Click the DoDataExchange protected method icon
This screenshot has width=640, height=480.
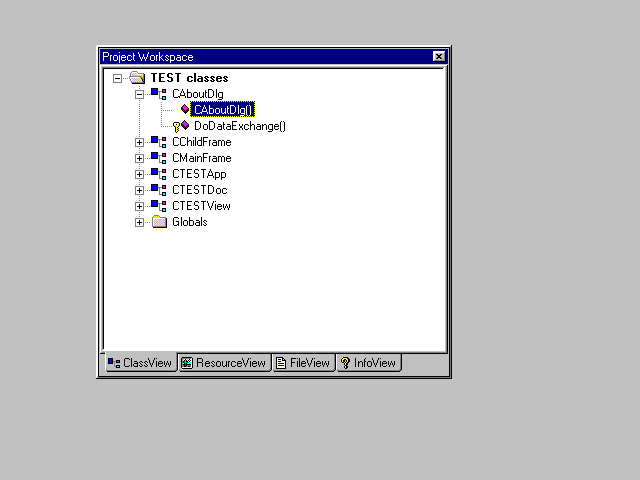pyautogui.click(x=181, y=126)
